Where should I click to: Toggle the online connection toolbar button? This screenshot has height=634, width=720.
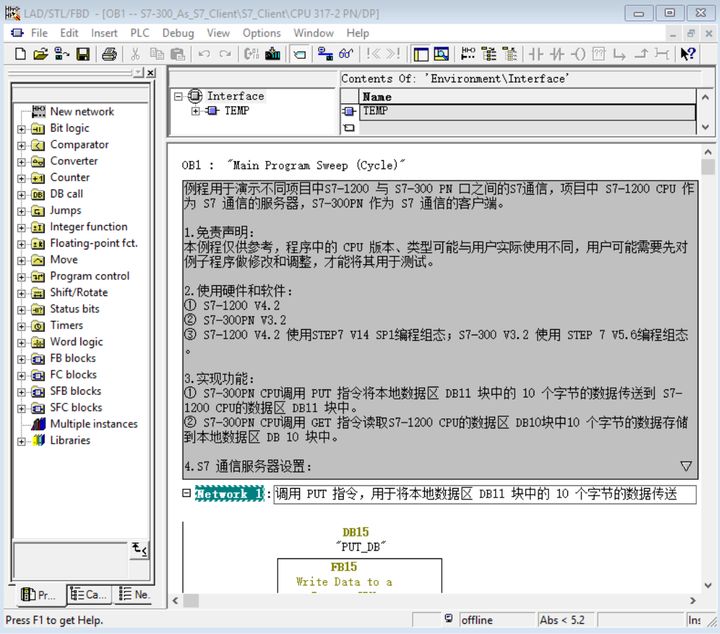point(325,54)
